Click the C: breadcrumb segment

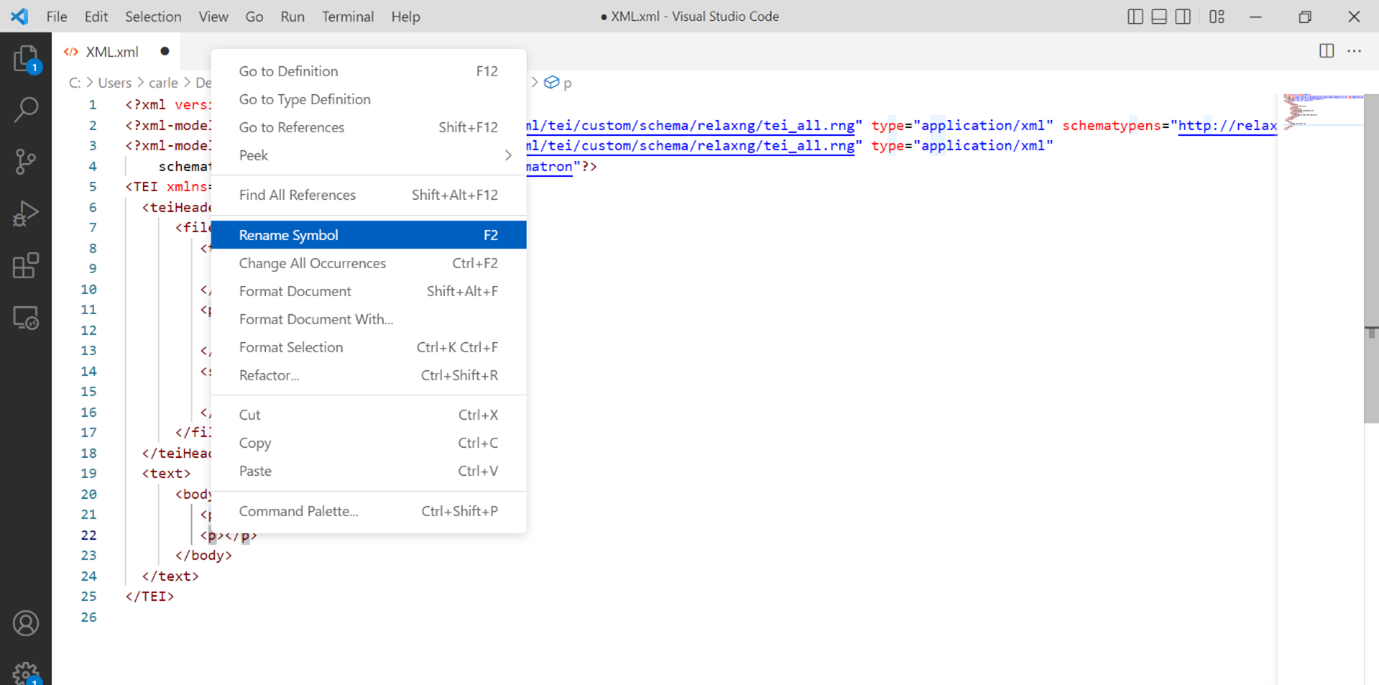[74, 83]
